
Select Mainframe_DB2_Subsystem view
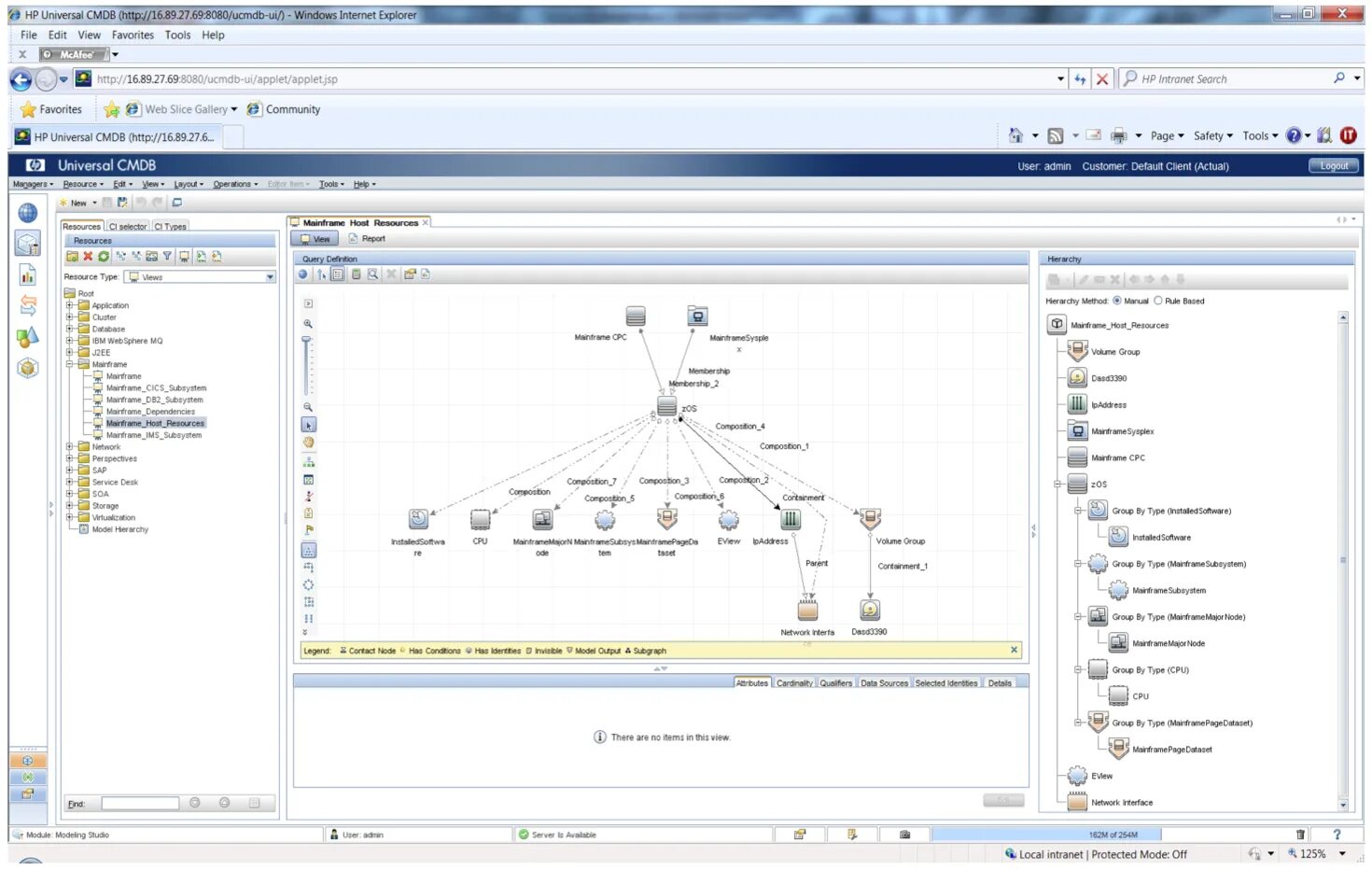(x=154, y=400)
